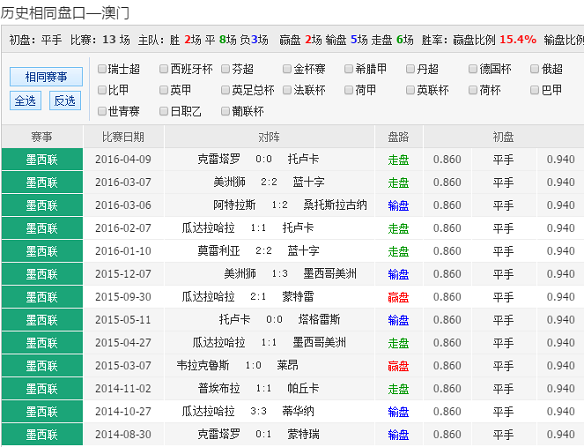Click 墨西哥美洲 in the 2015-12-07 match
The height and width of the screenshot is (447, 584).
point(330,274)
